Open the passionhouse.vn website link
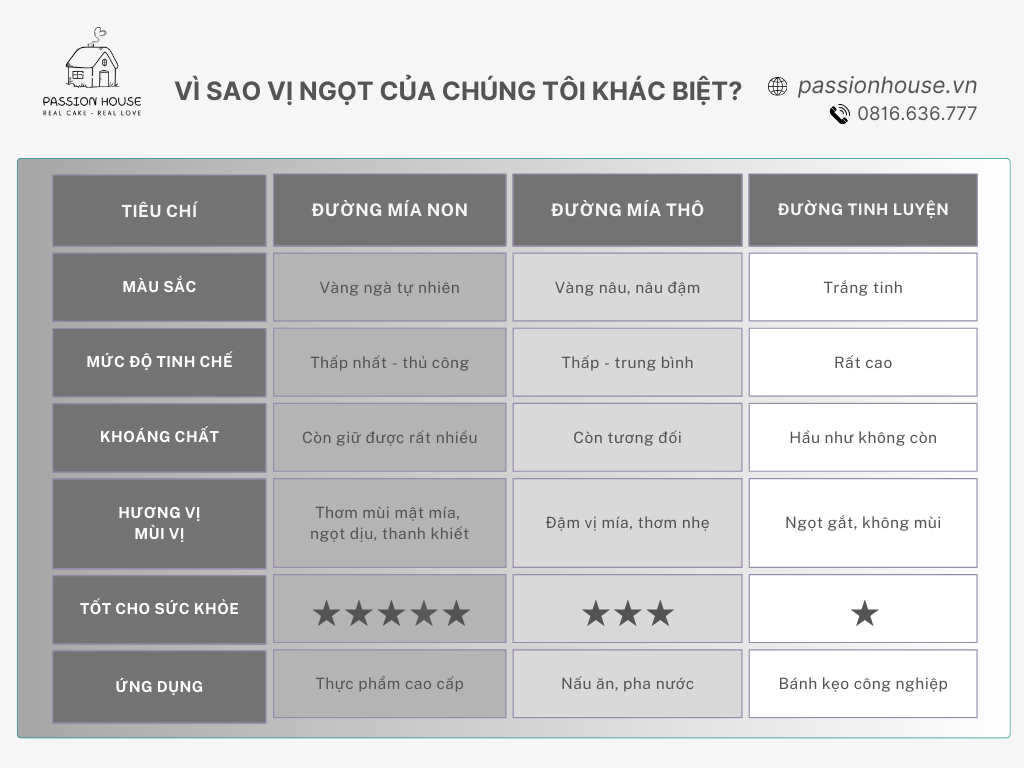This screenshot has width=1024, height=768. 887,86
